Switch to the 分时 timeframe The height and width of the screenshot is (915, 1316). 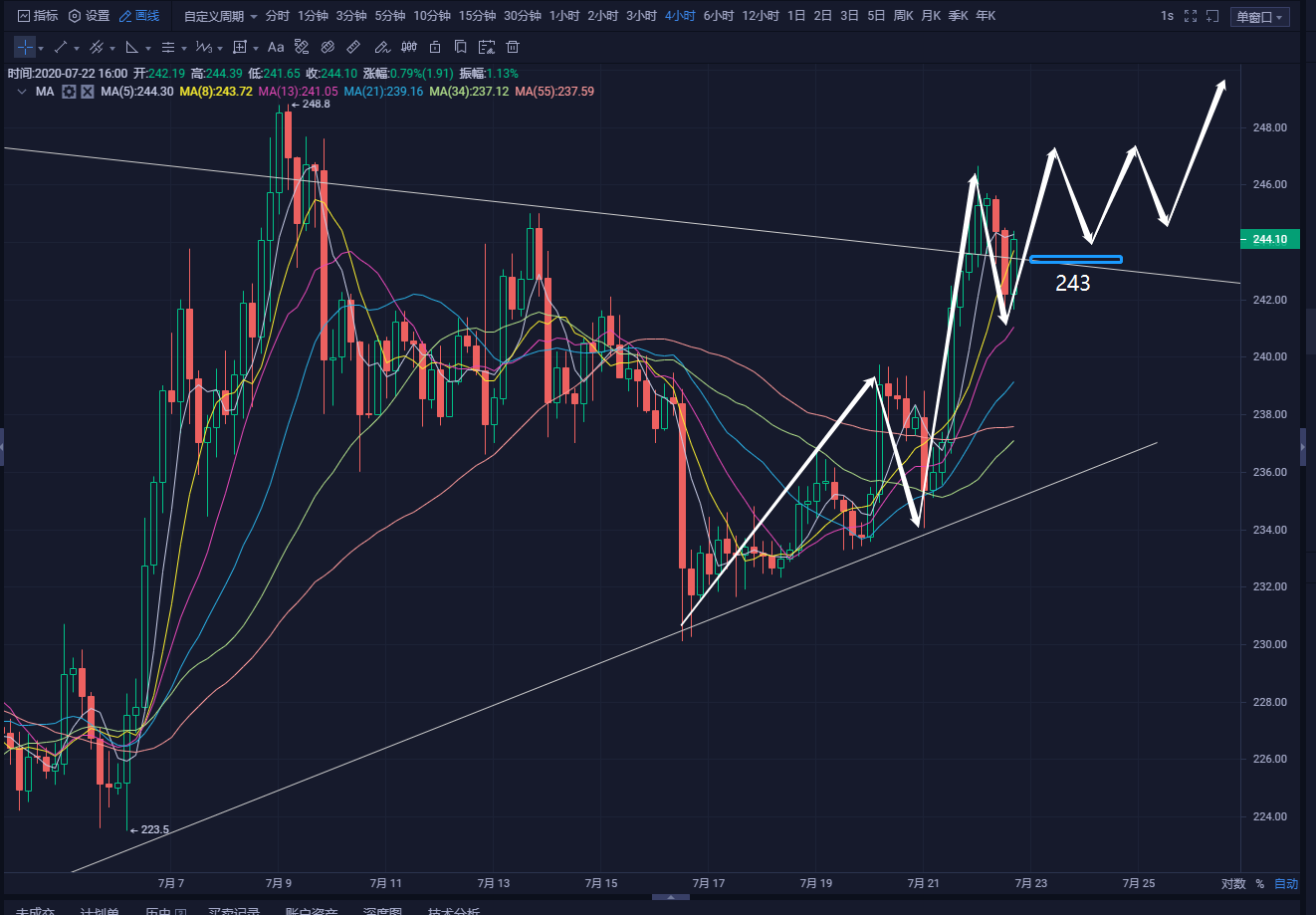click(x=278, y=16)
